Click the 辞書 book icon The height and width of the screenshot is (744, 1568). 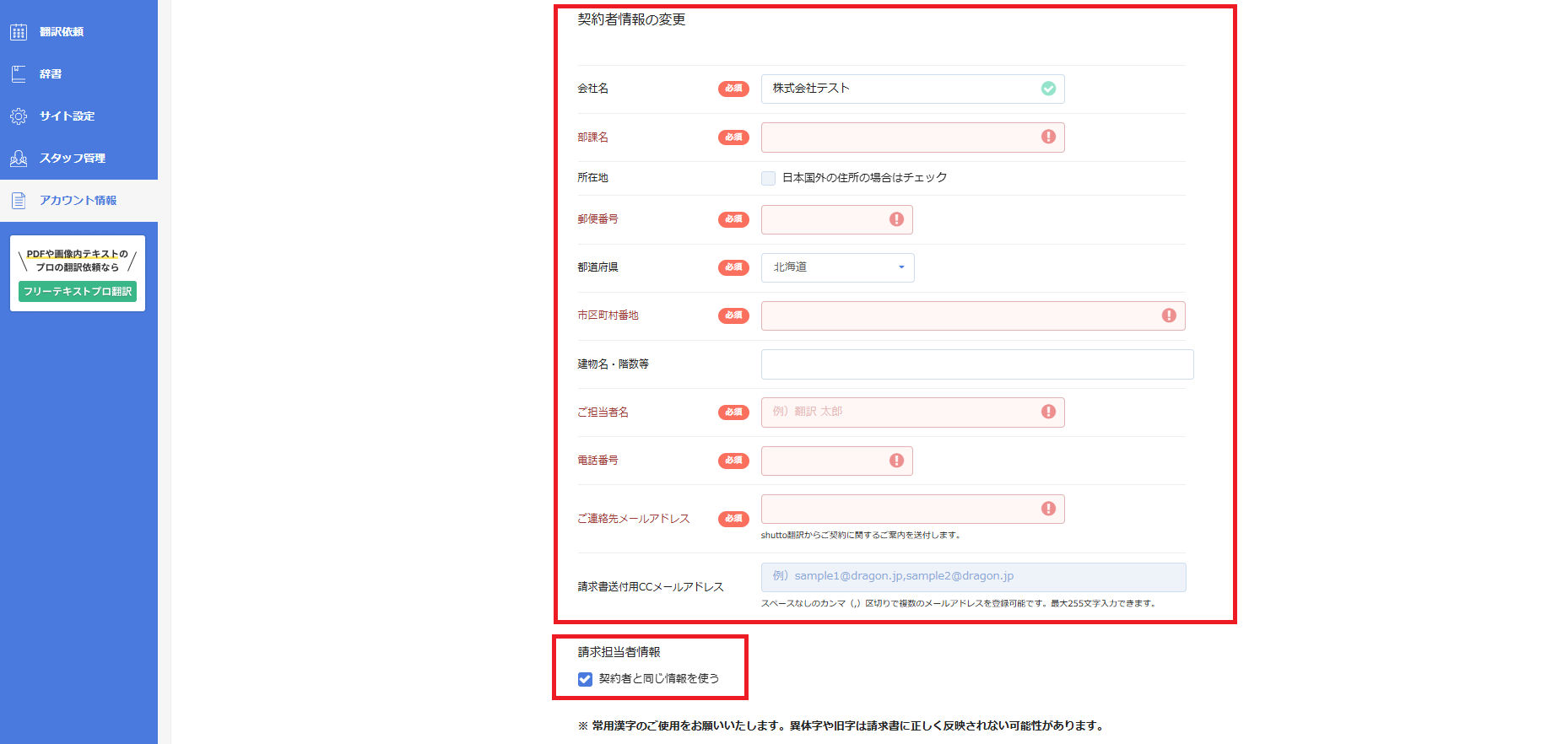19,74
